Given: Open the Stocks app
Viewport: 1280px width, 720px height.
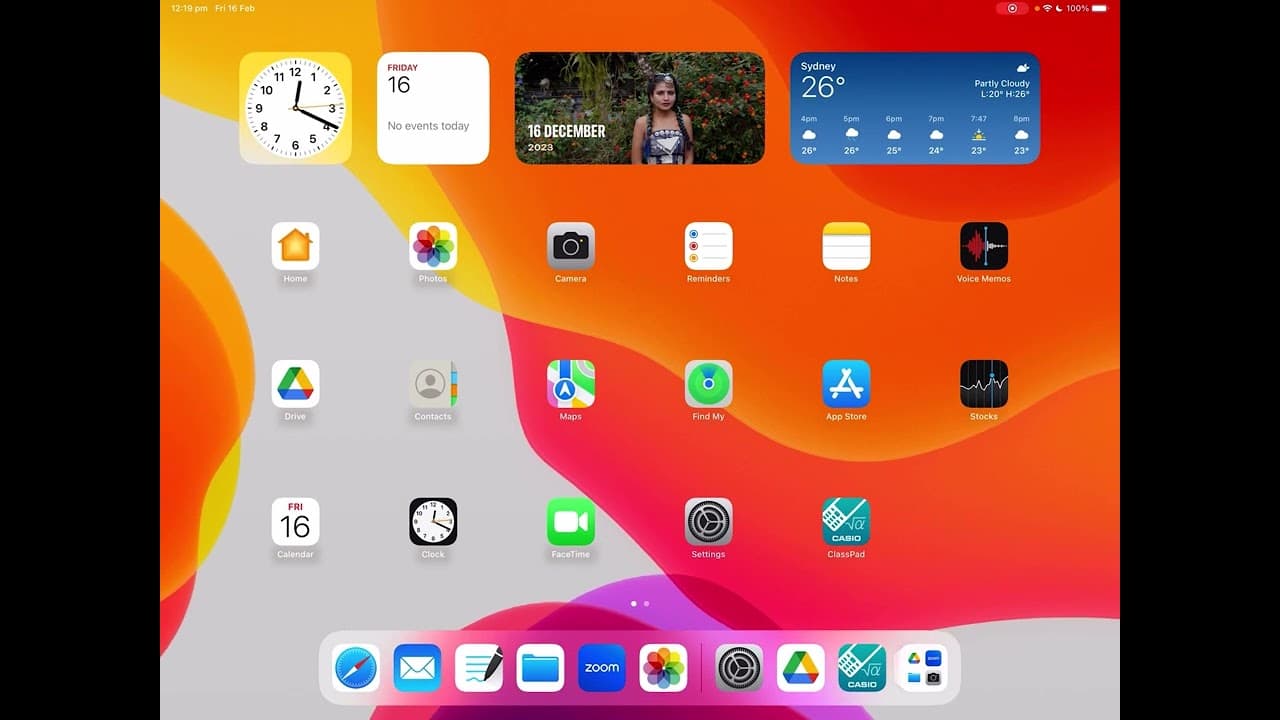Looking at the screenshot, I should (984, 384).
